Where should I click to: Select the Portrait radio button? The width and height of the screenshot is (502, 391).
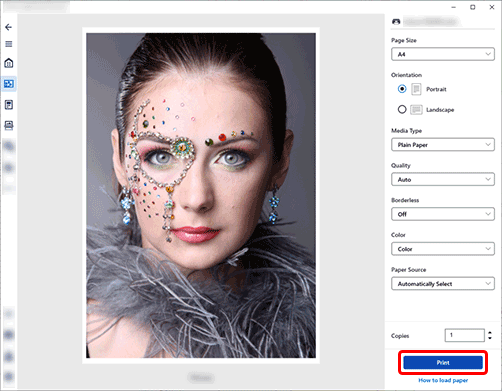(402, 89)
